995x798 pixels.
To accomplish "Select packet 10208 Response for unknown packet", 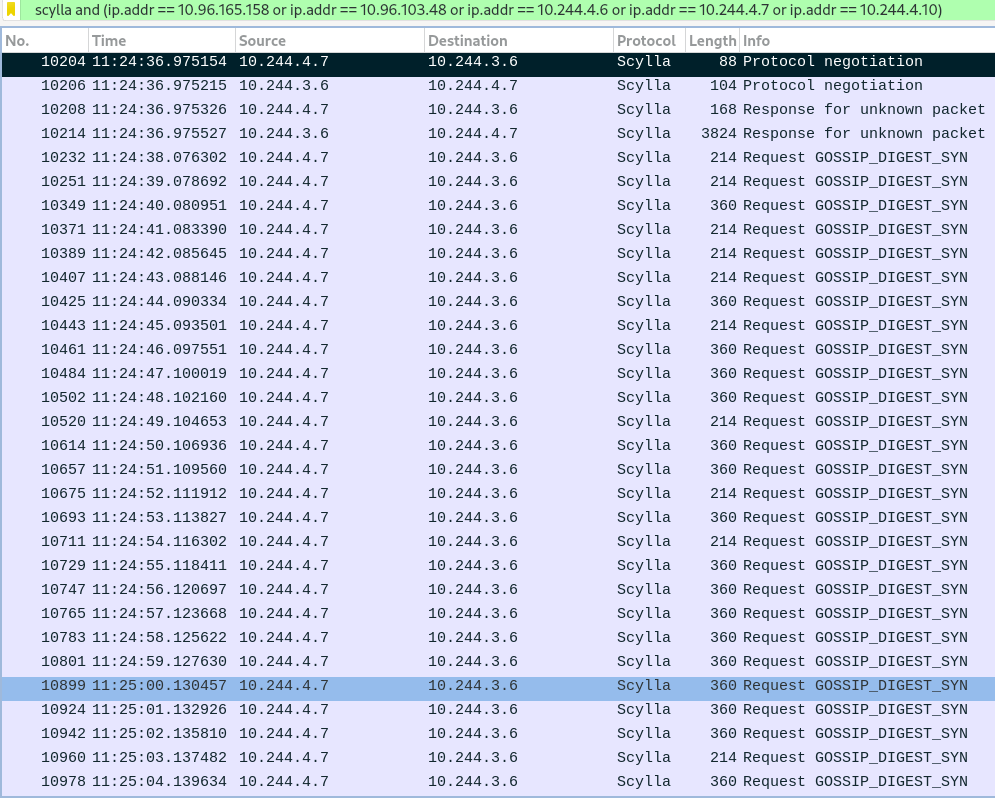I will (x=498, y=110).
